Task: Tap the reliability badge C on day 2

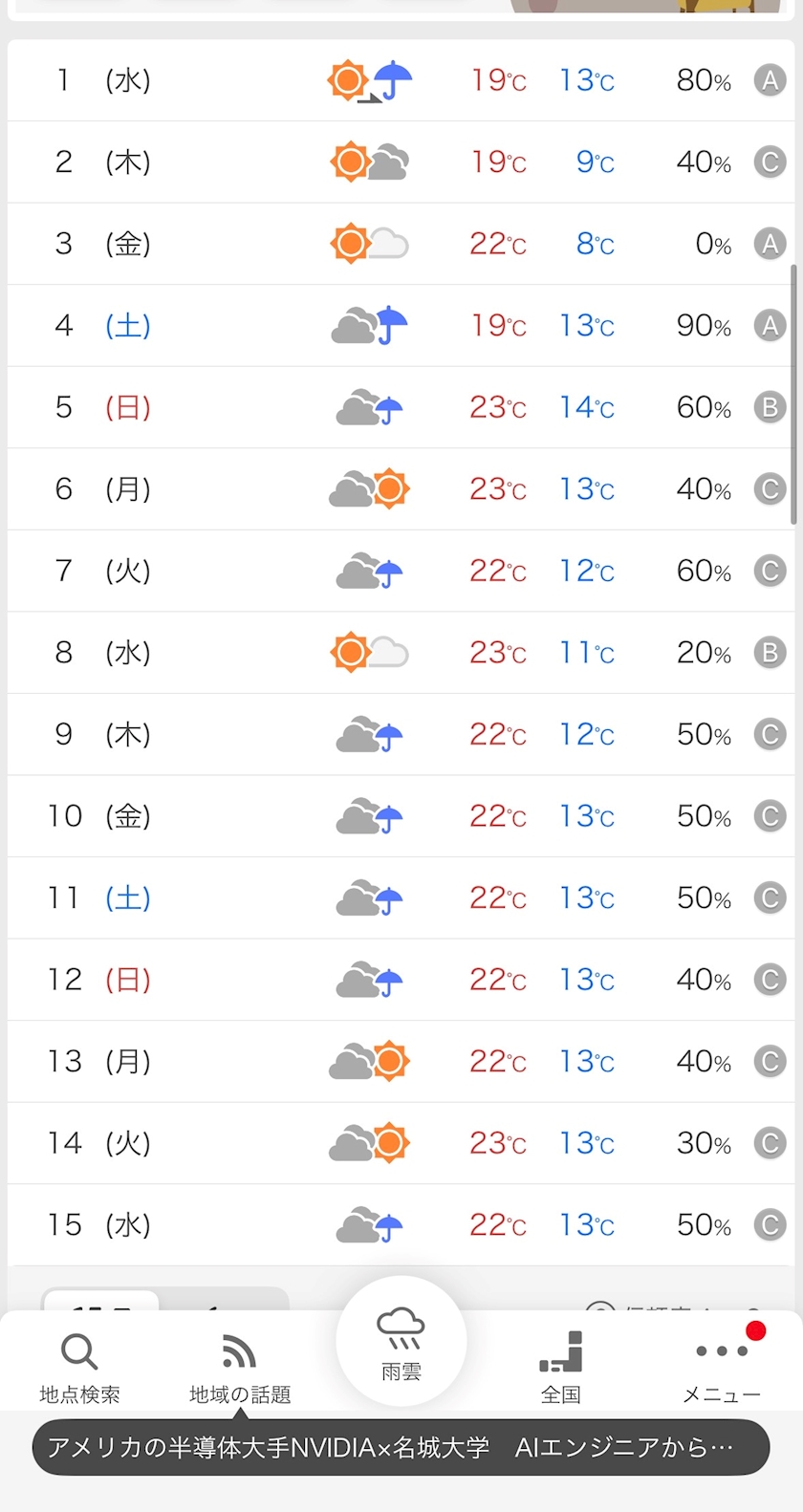Action: tap(770, 162)
